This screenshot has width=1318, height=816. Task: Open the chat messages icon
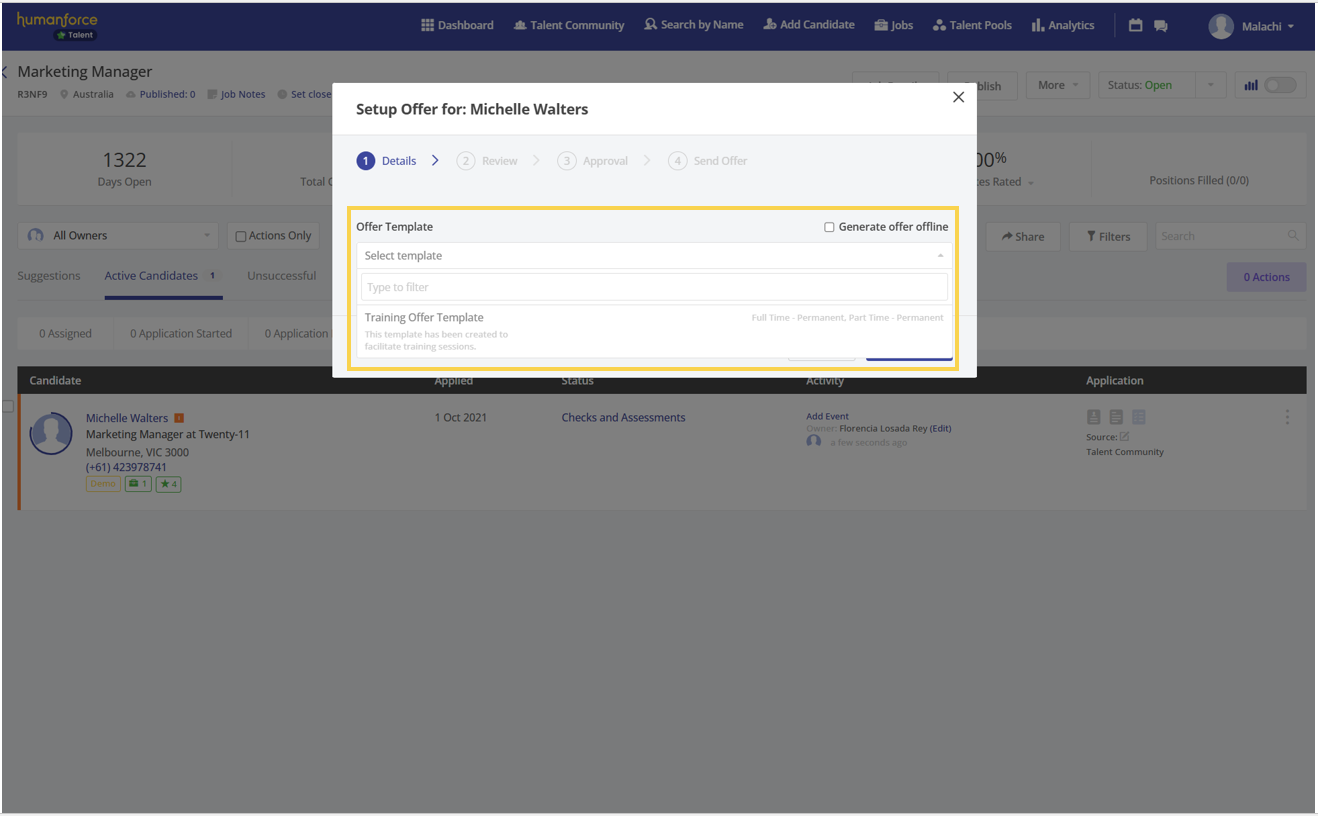pyautogui.click(x=1160, y=26)
